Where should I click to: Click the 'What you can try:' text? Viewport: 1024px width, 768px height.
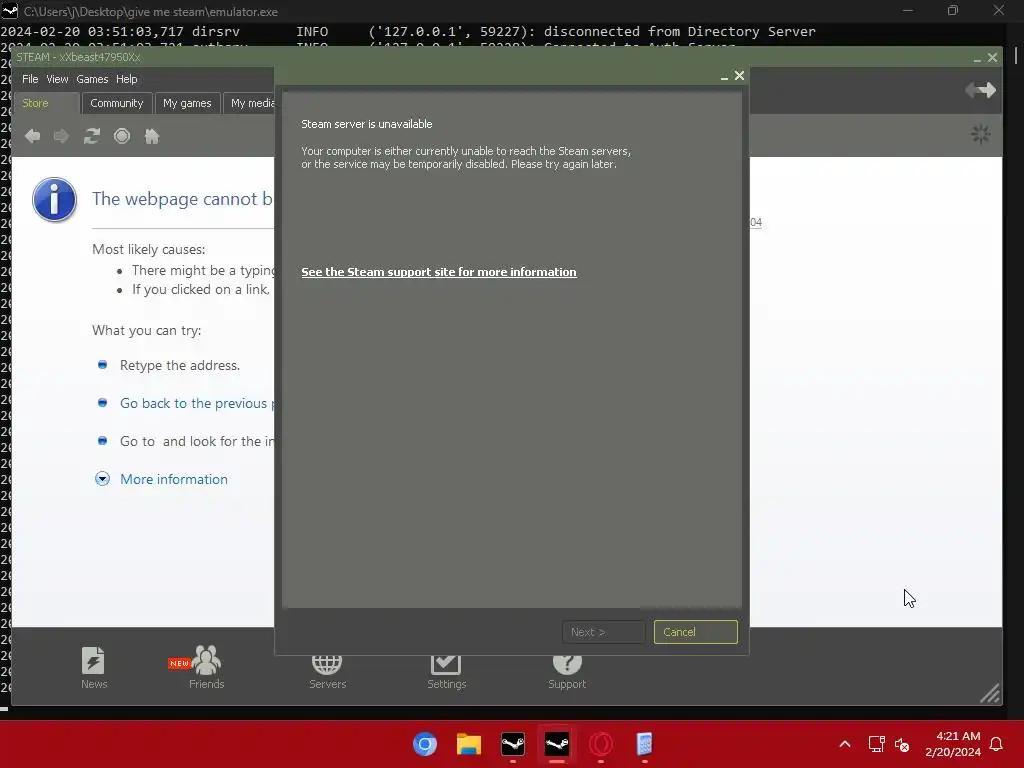[146, 330]
